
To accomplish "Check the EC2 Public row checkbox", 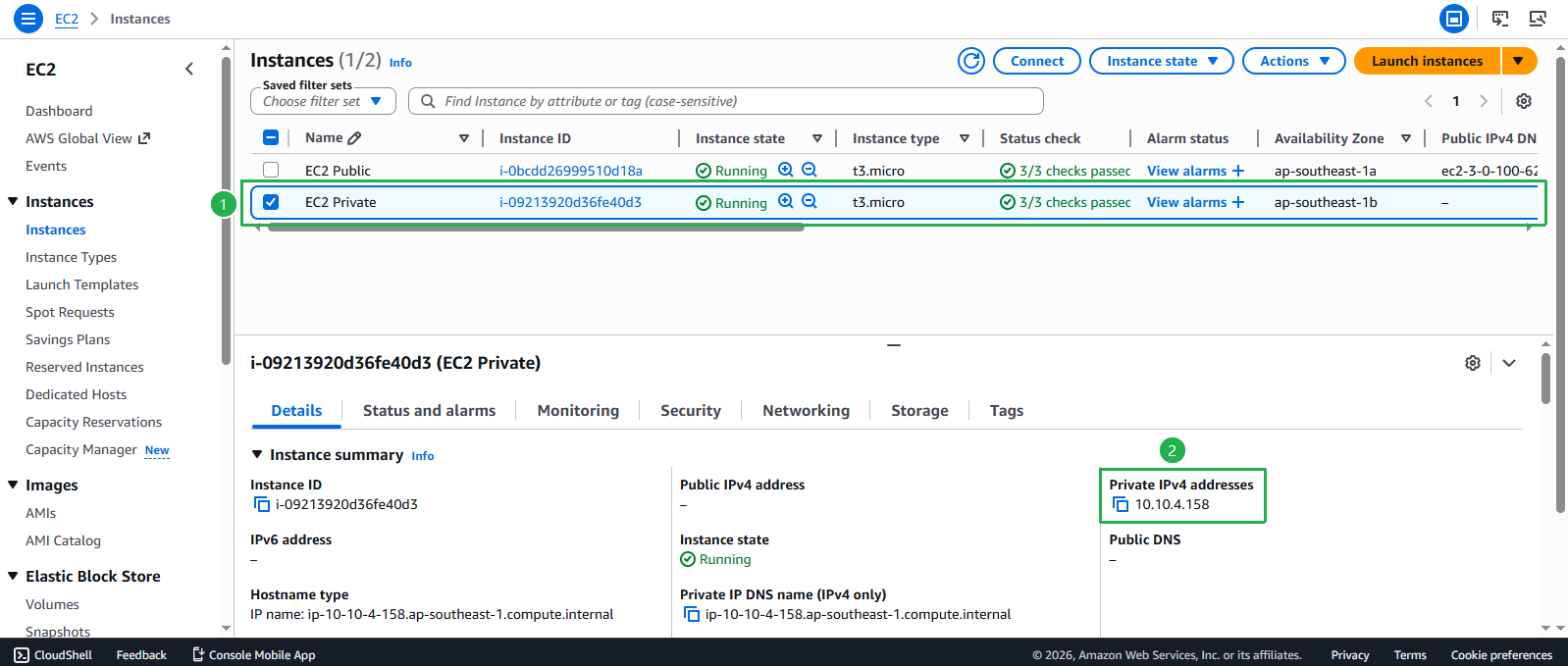I will (271, 170).
